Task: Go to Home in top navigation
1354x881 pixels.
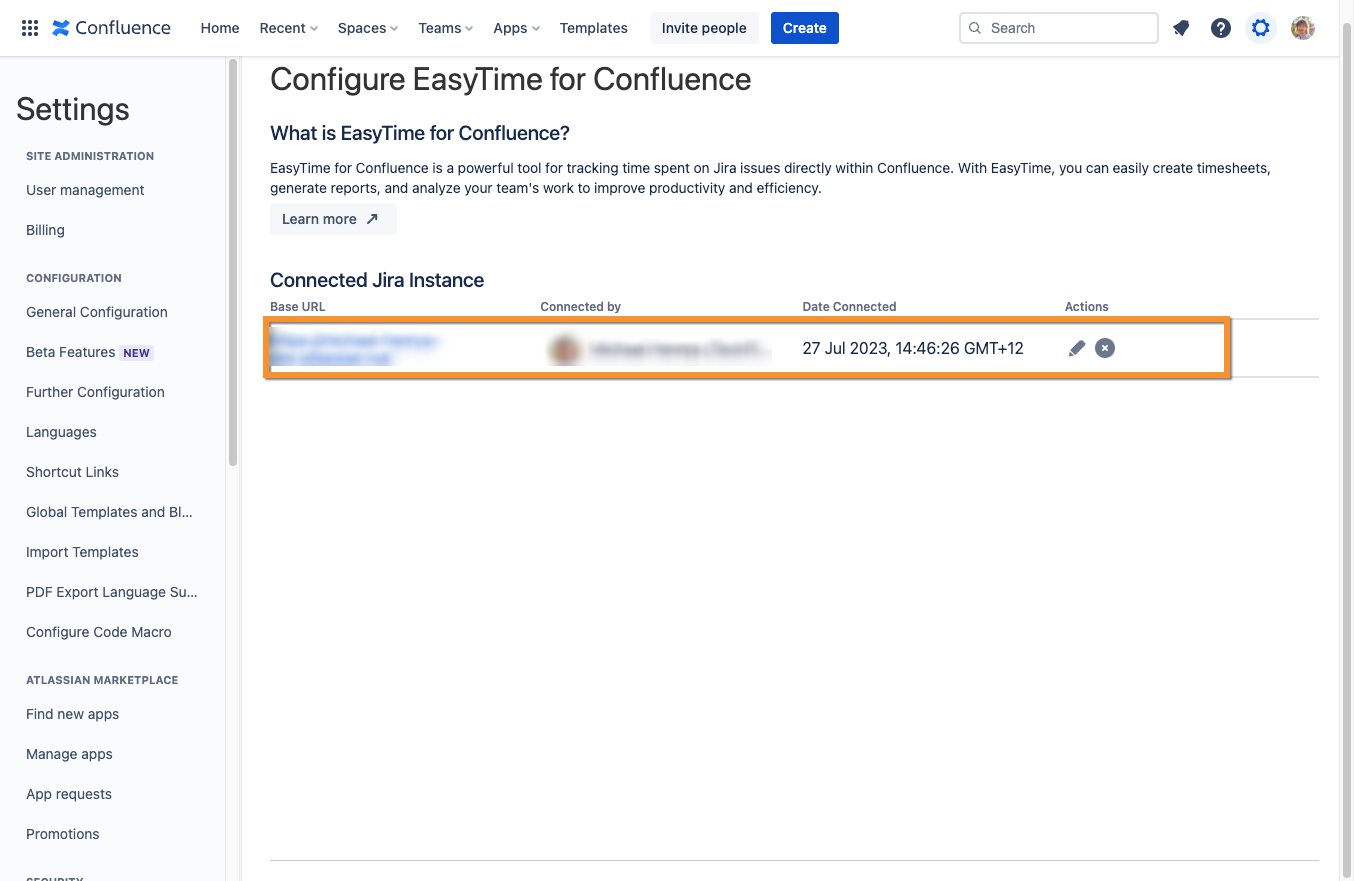Action: (220, 28)
